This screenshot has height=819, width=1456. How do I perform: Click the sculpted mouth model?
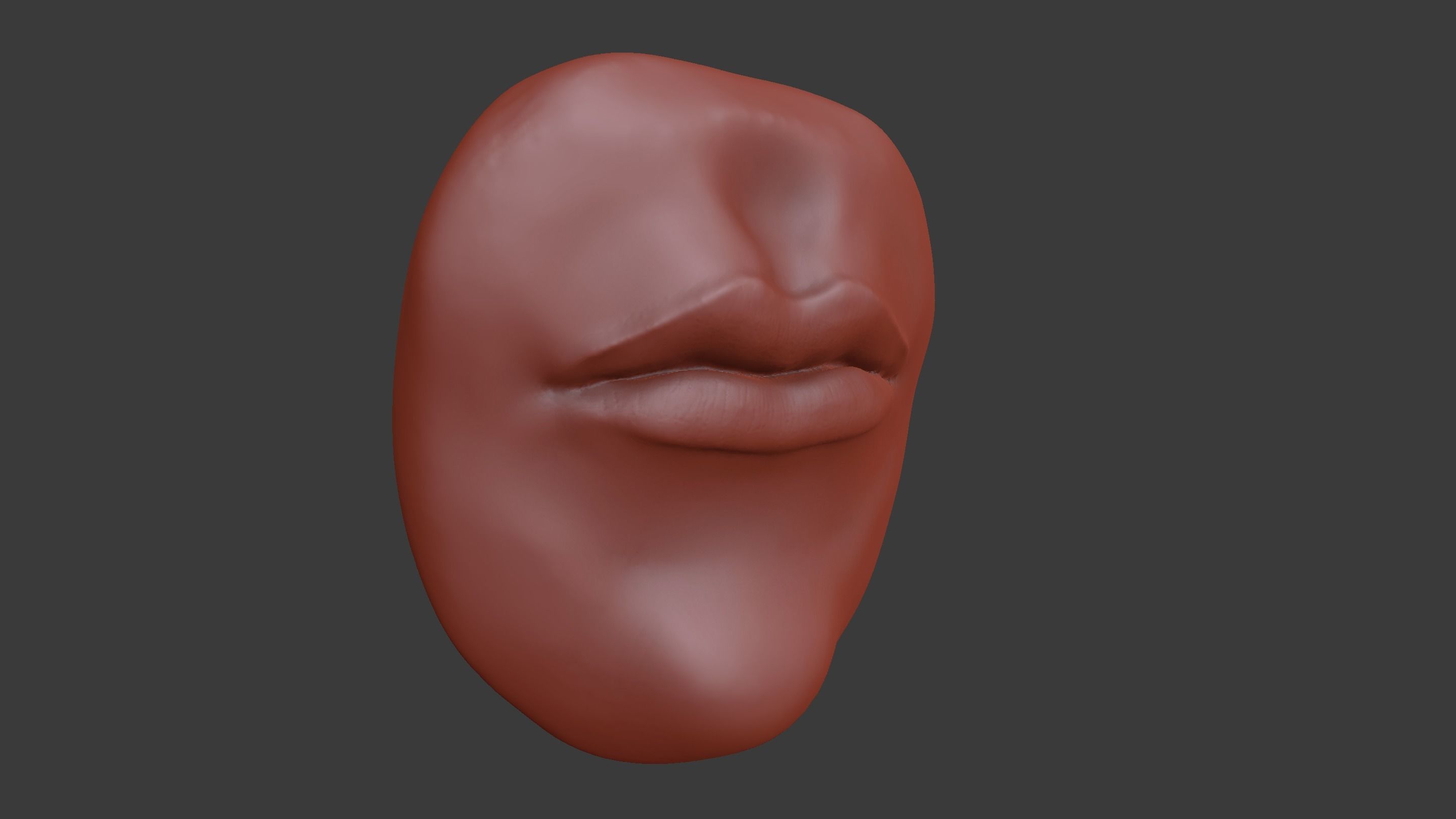(x=664, y=408)
